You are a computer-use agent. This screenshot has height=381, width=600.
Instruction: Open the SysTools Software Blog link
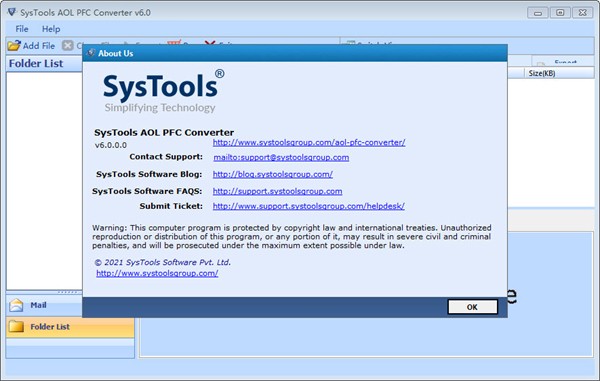pos(272,174)
